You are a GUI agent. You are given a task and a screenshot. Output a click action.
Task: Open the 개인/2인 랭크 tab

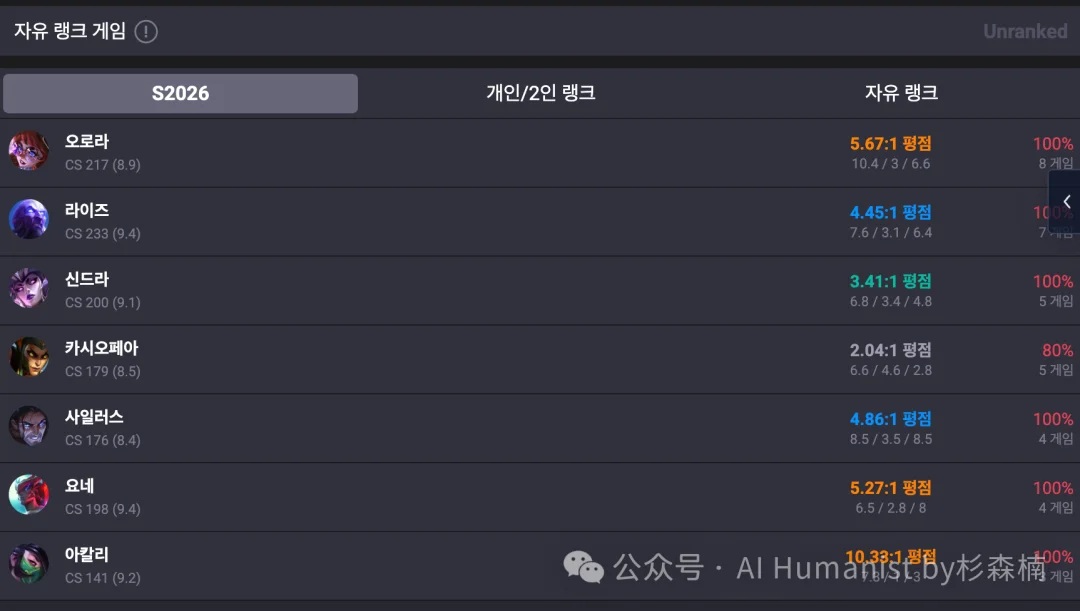tap(540, 93)
